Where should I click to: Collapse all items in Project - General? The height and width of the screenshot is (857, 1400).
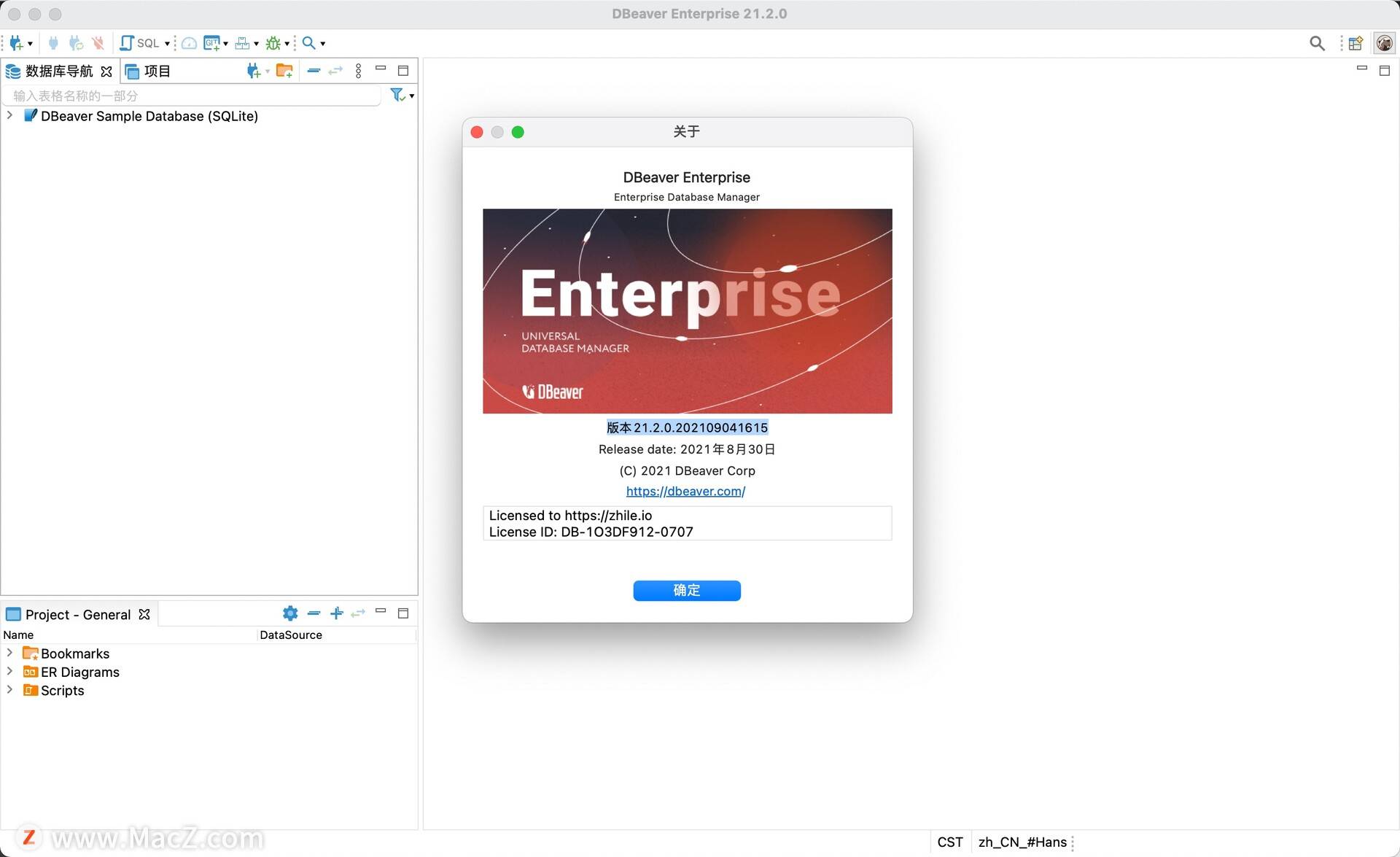tap(314, 613)
